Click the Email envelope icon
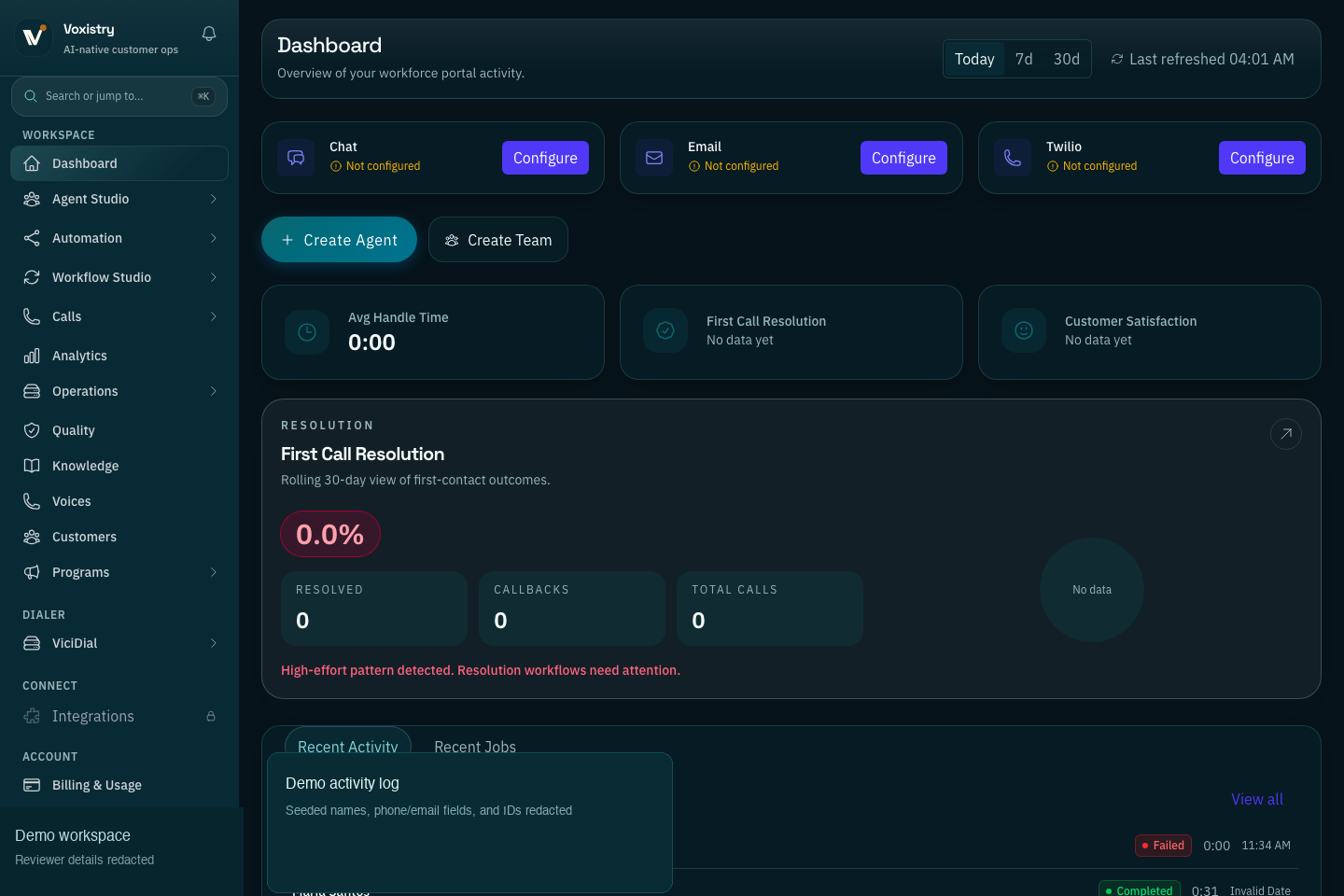Viewport: 1344px width, 896px height. coord(654,158)
